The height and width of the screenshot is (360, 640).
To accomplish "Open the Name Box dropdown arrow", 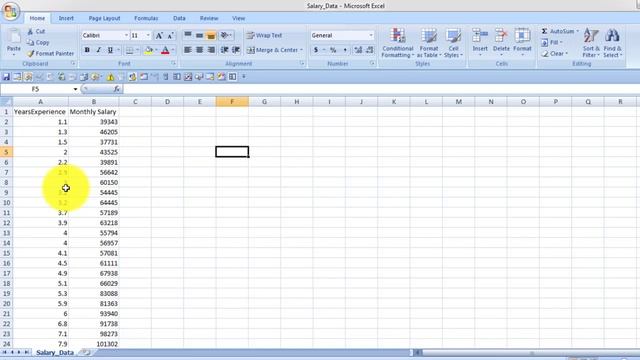I will 75,89.
